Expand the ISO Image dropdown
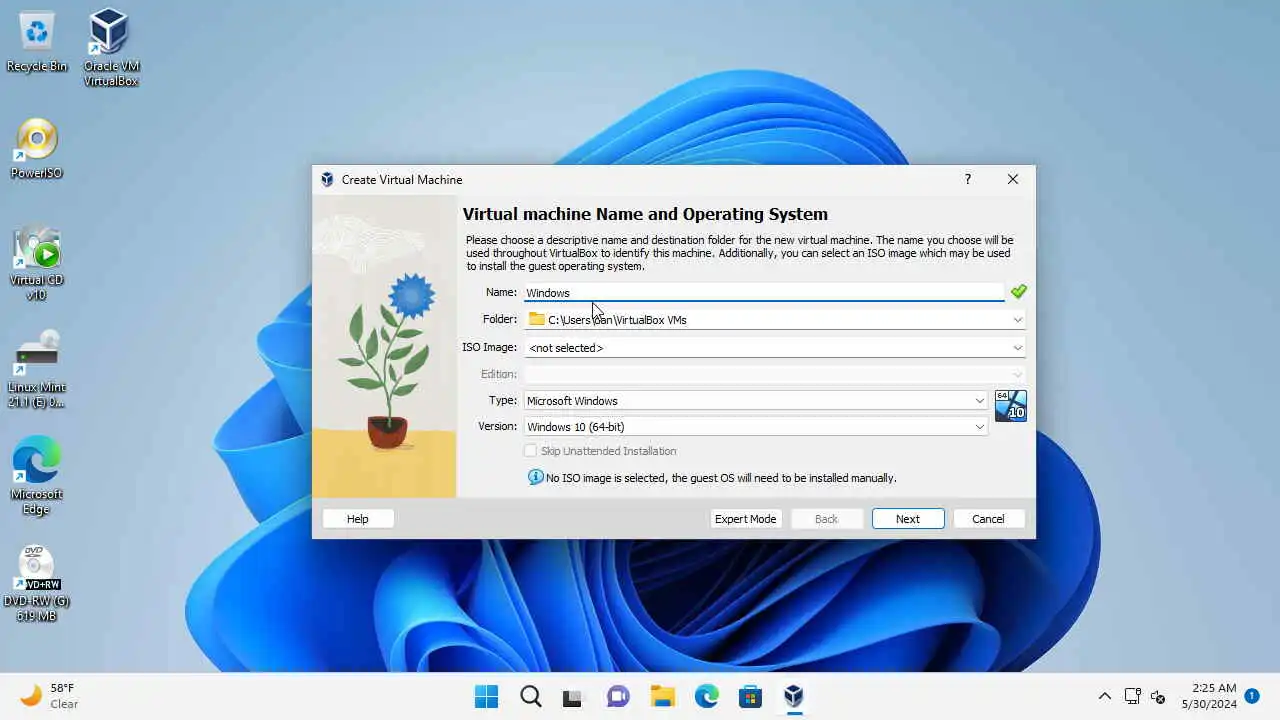1280x720 pixels. coord(1017,348)
